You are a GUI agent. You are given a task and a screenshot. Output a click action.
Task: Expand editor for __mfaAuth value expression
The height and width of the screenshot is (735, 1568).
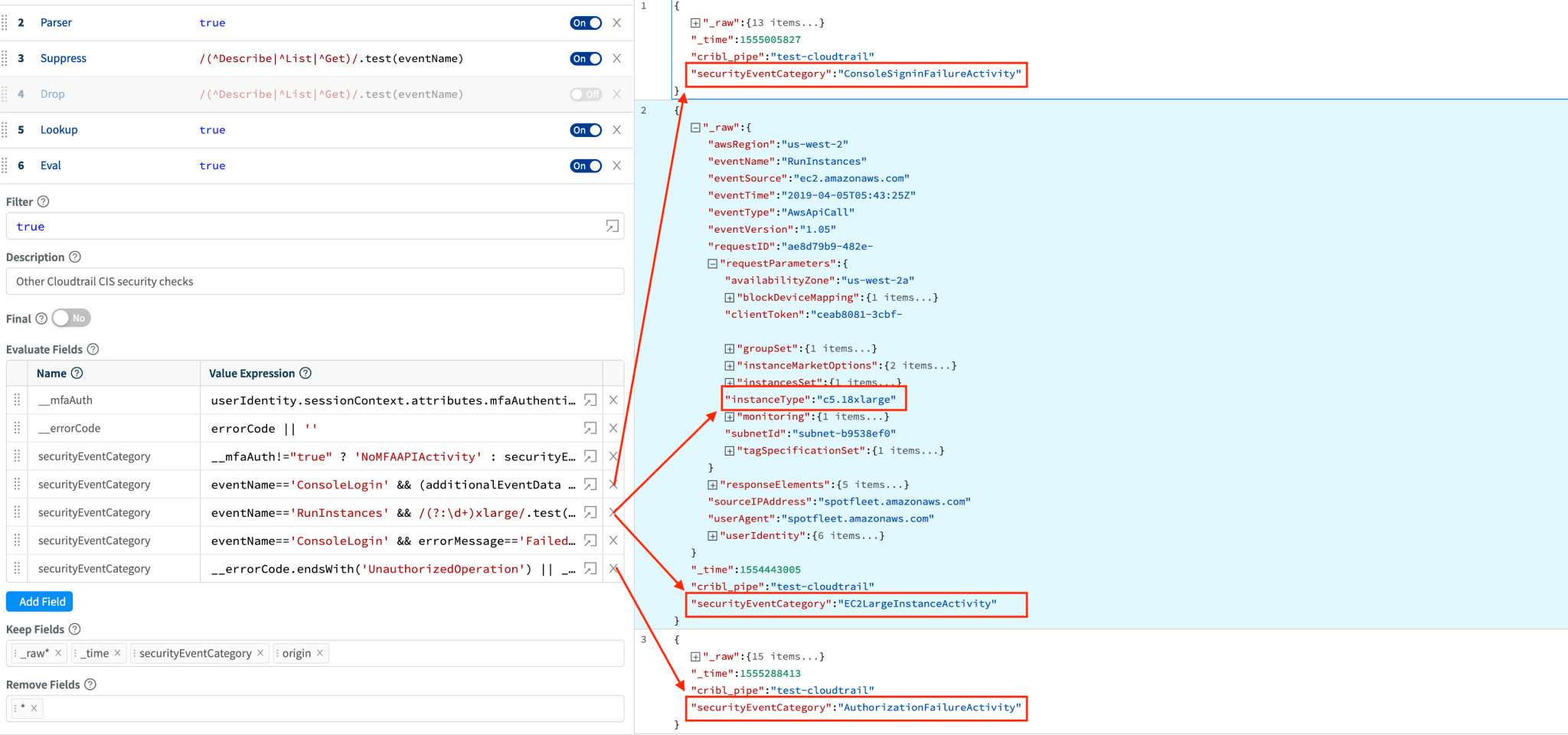click(590, 400)
